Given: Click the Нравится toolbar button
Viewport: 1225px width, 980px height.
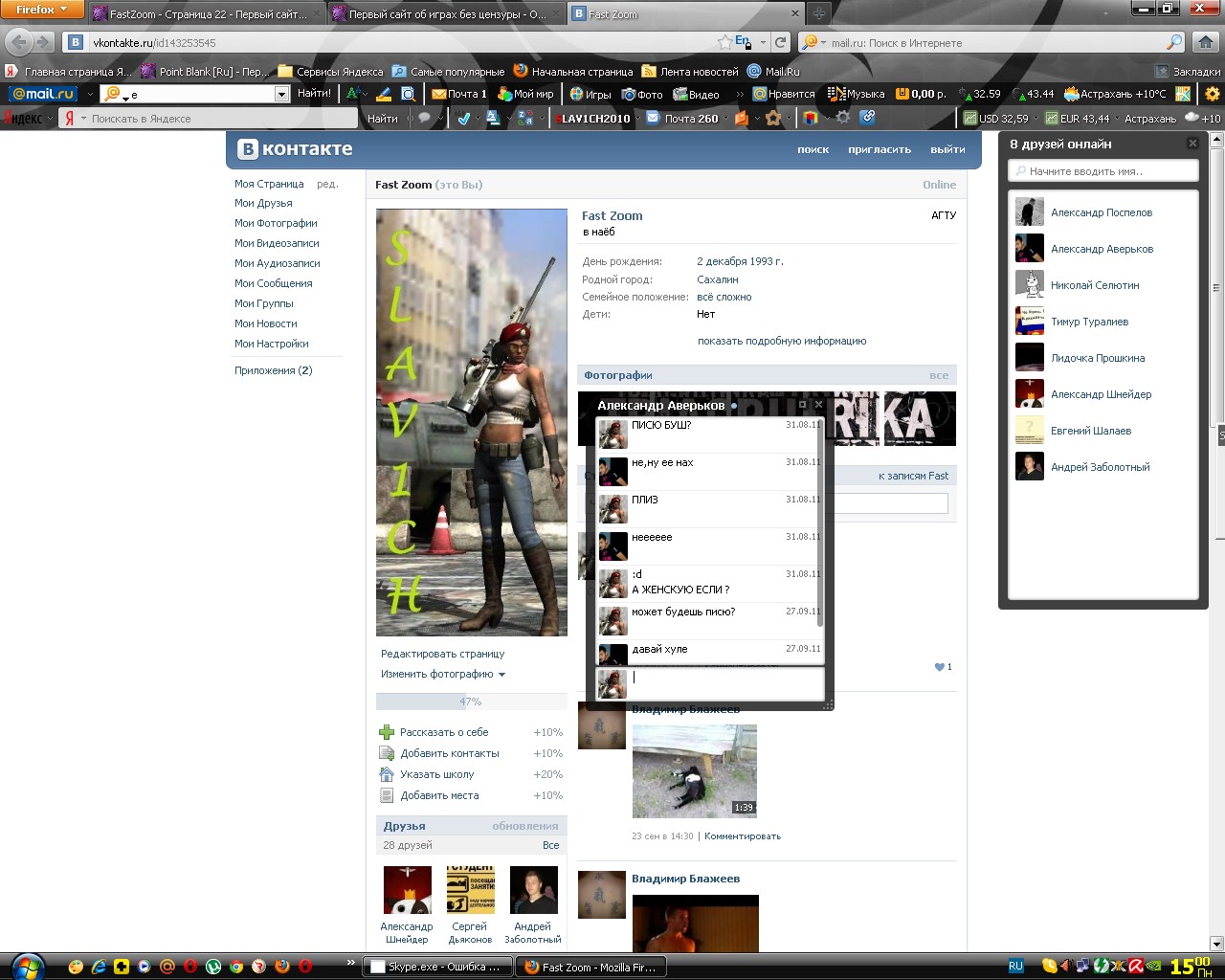Looking at the screenshot, I should (784, 94).
